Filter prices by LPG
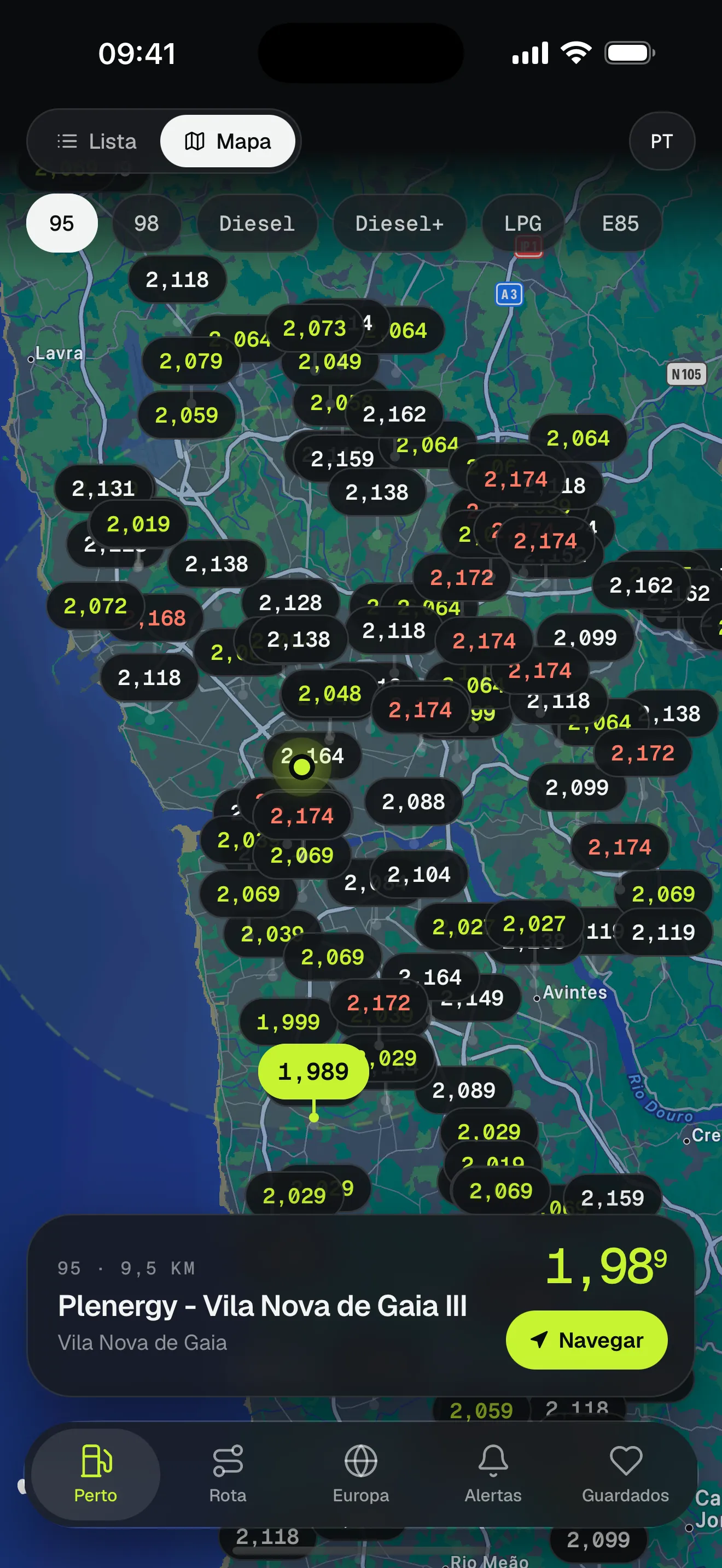This screenshot has width=722, height=1568. point(523,224)
